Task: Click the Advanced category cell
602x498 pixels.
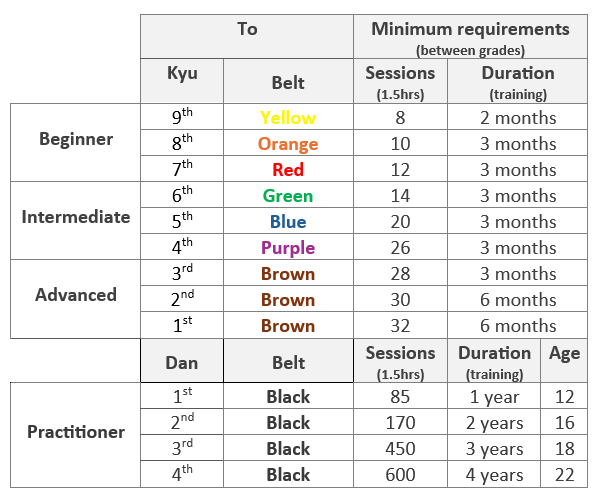Action: tap(76, 299)
